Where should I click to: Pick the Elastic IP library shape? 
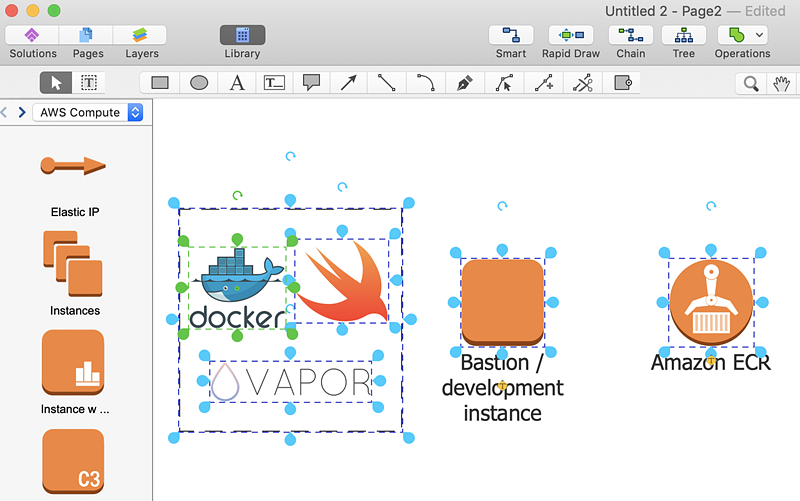(74, 166)
